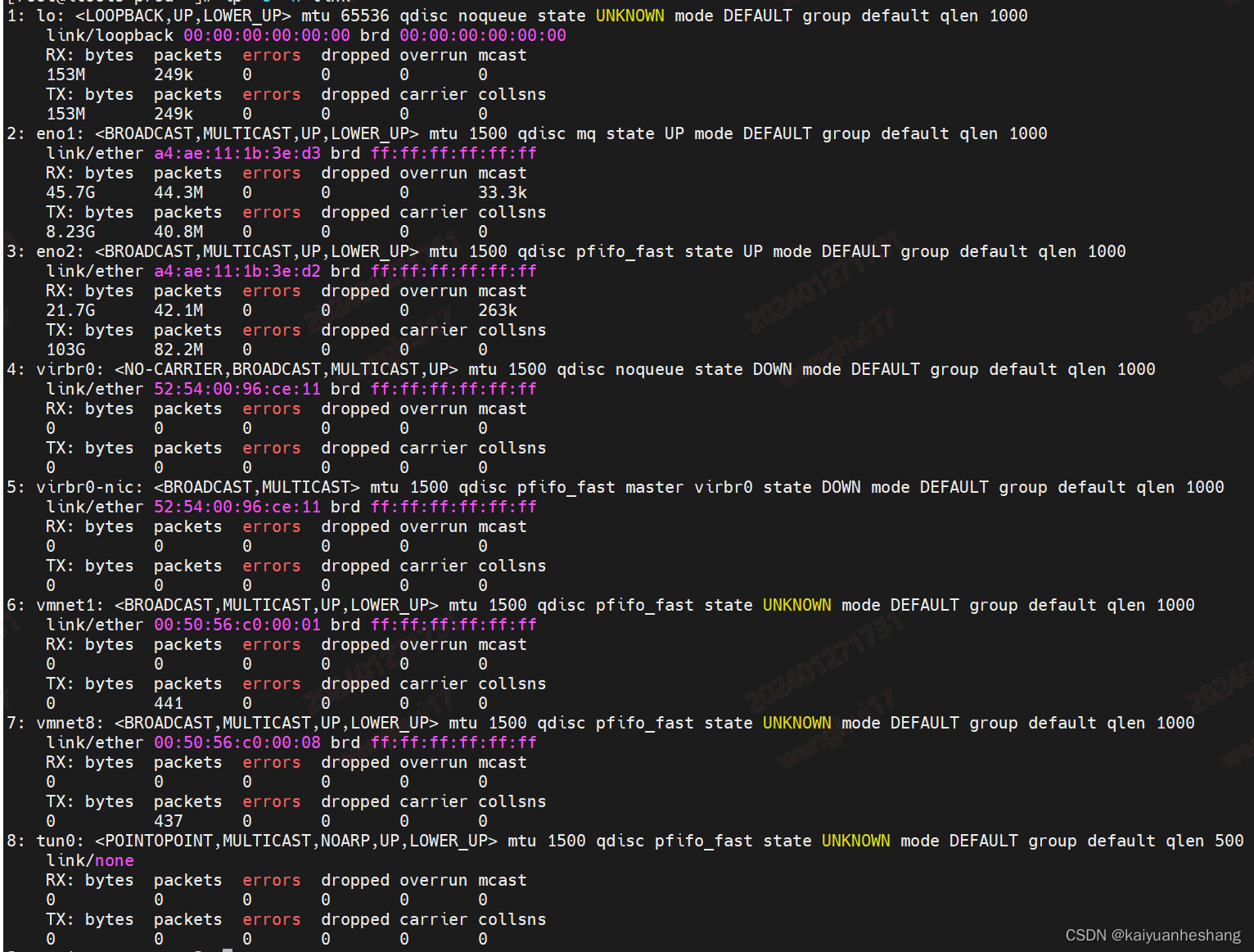Select the MAC address a4:ae:11:1b:3e:d2
Viewport: 1254px width, 952px height.
click(x=237, y=271)
